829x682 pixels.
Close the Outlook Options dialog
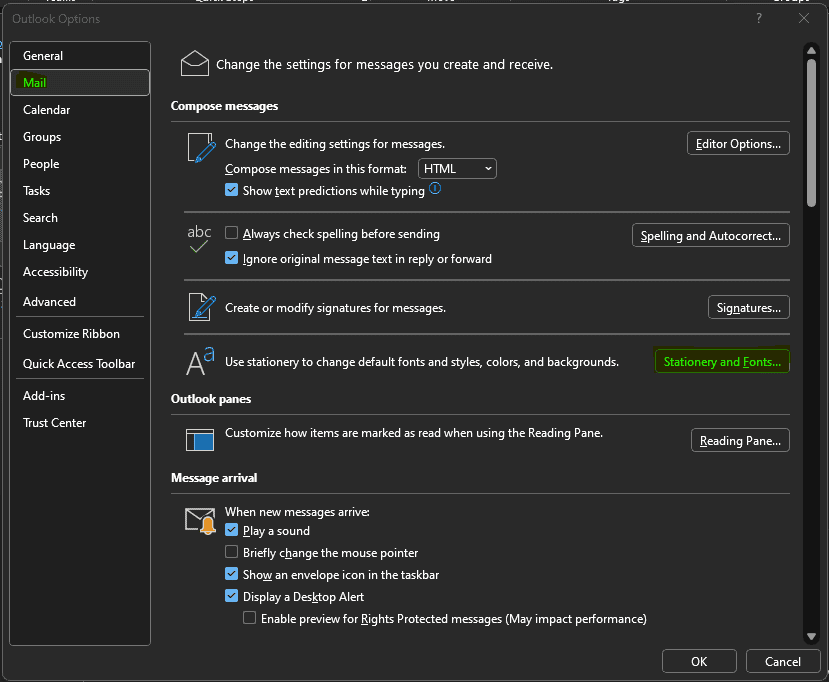(x=804, y=19)
